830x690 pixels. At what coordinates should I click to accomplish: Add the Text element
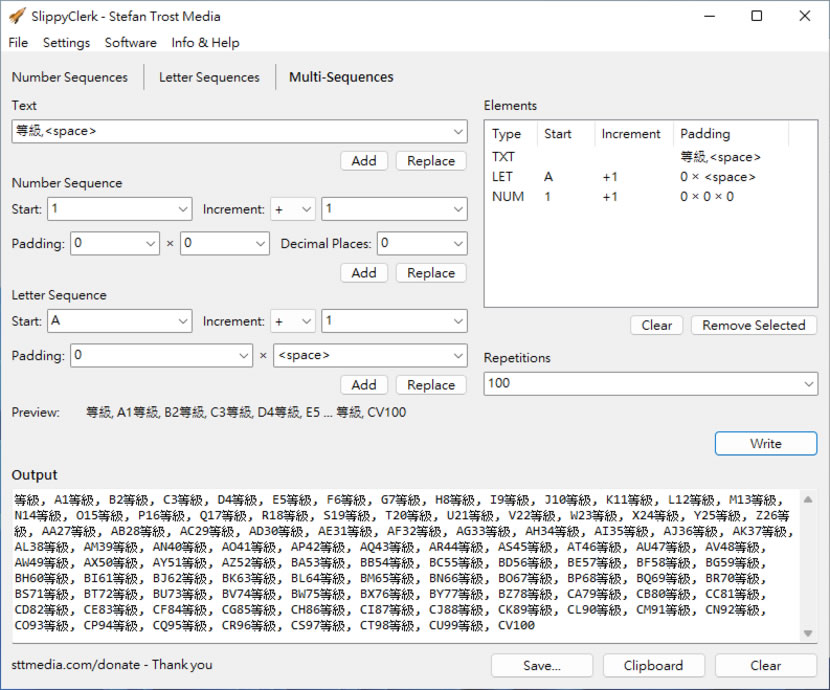pos(364,161)
